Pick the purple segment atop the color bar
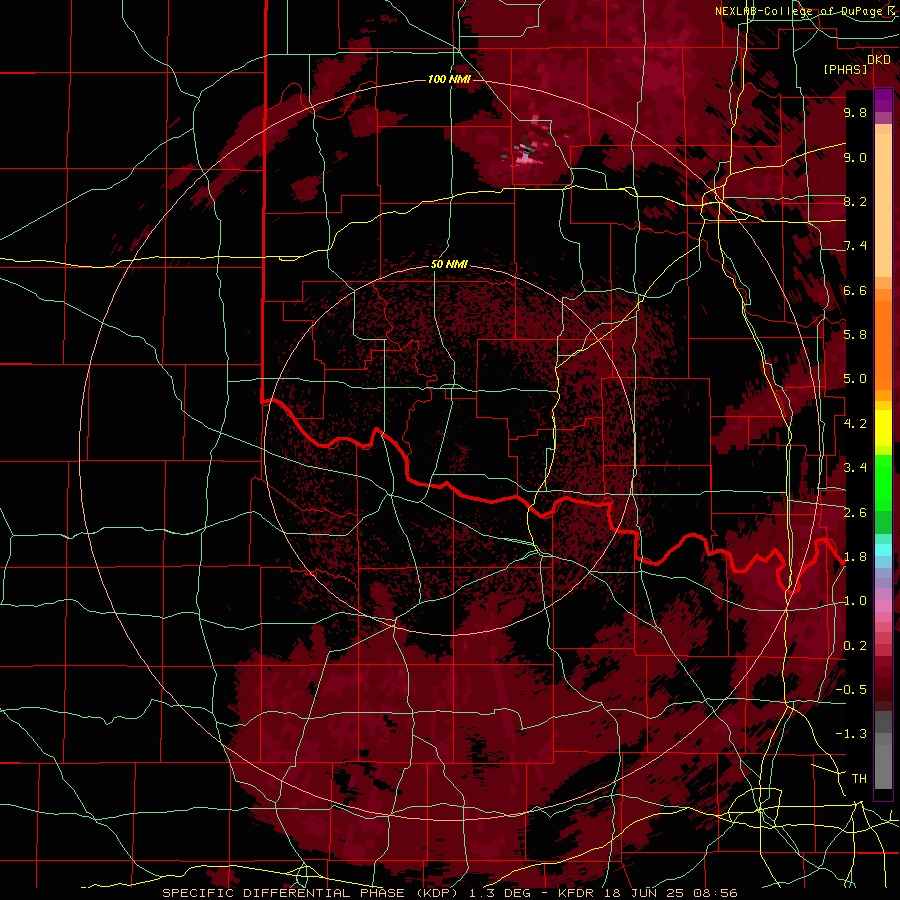 click(x=883, y=101)
